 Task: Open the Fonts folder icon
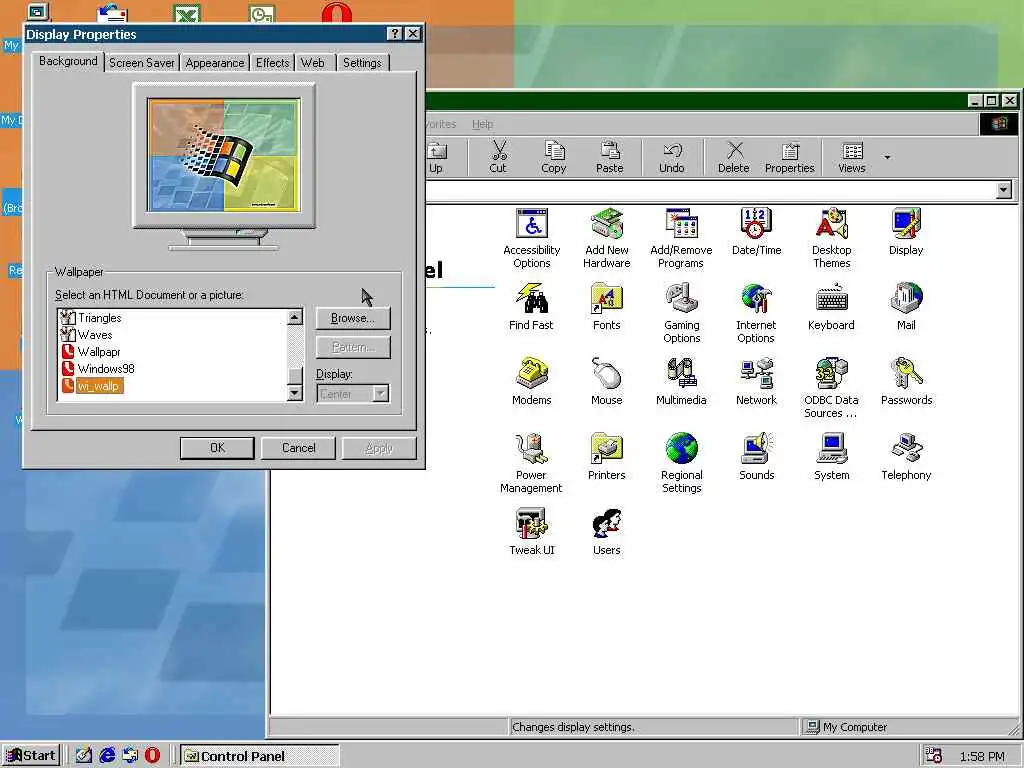click(x=606, y=307)
